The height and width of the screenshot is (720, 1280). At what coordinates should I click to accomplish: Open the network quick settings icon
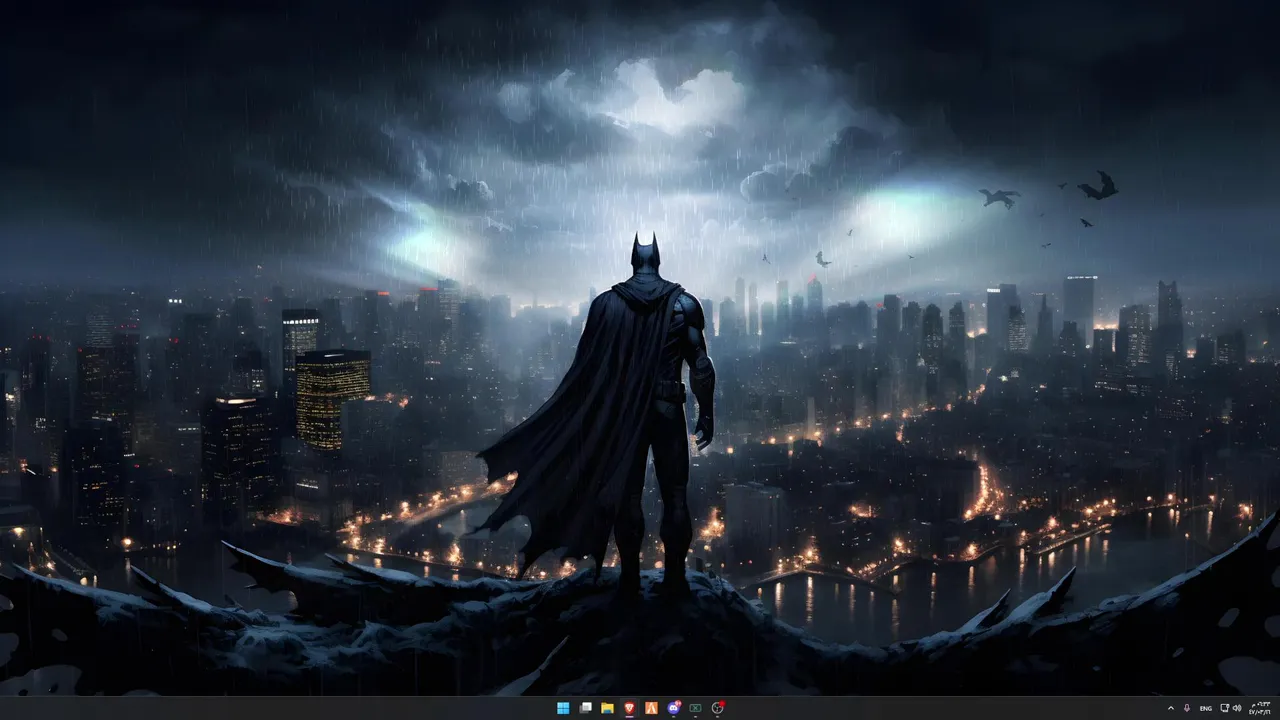(x=1225, y=708)
